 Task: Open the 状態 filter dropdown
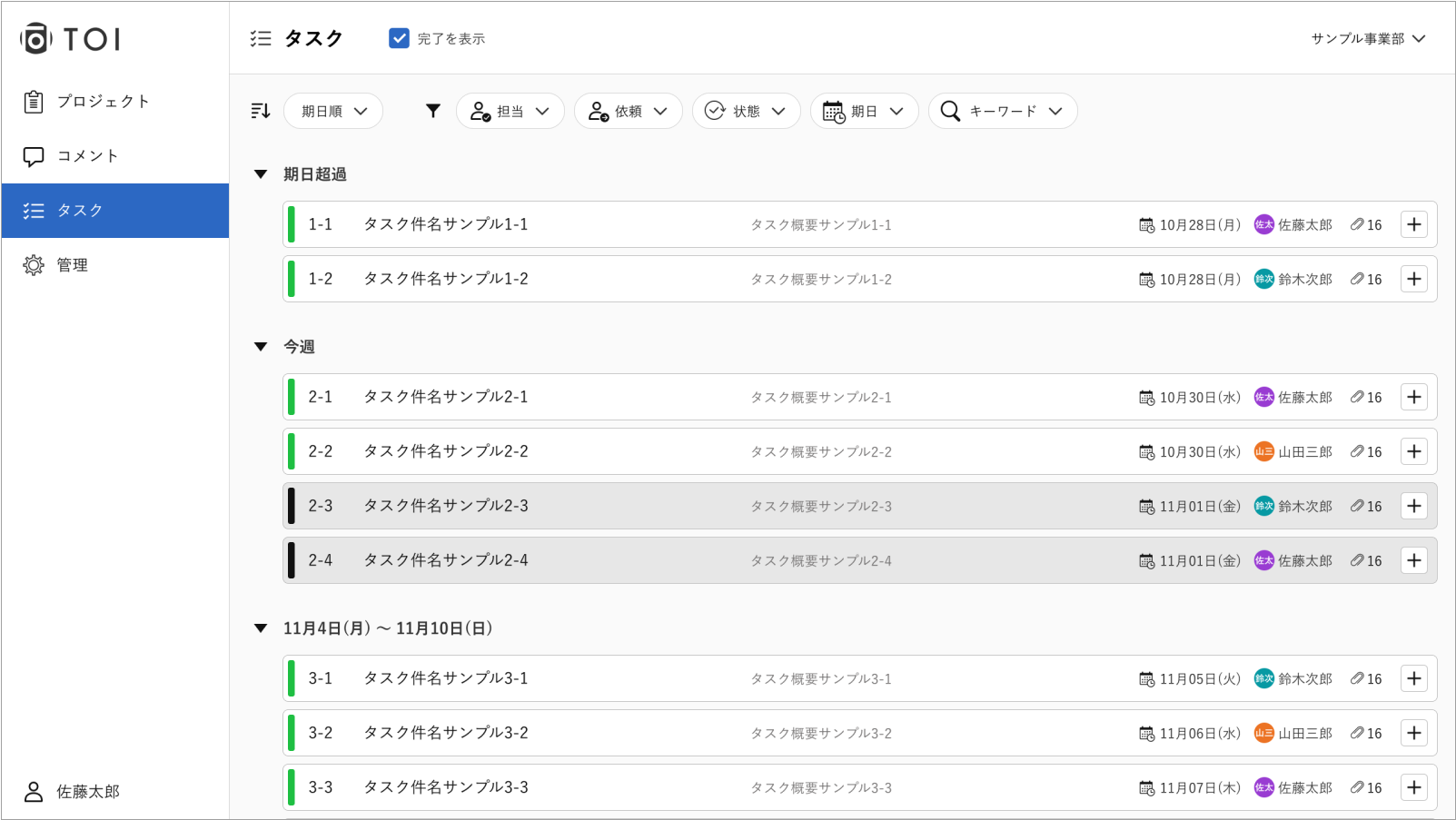coord(746,111)
